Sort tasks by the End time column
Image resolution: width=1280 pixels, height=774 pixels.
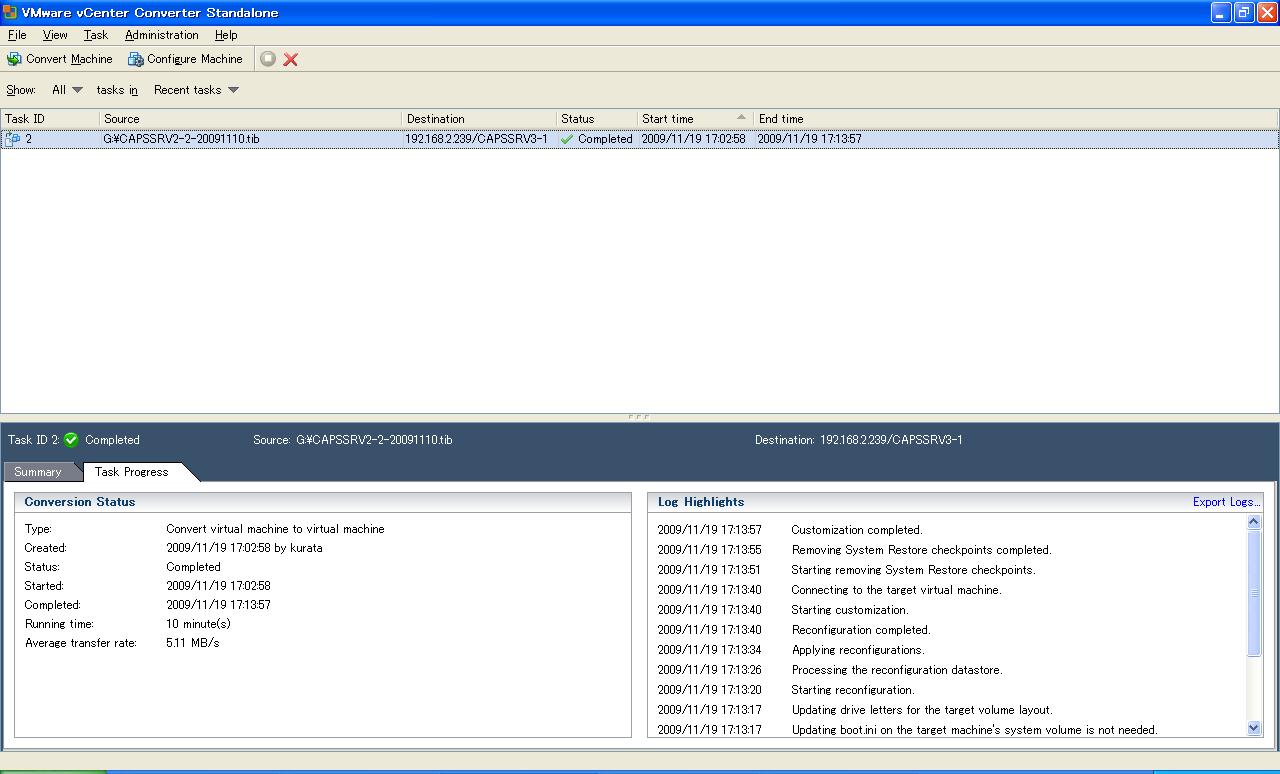1016,119
